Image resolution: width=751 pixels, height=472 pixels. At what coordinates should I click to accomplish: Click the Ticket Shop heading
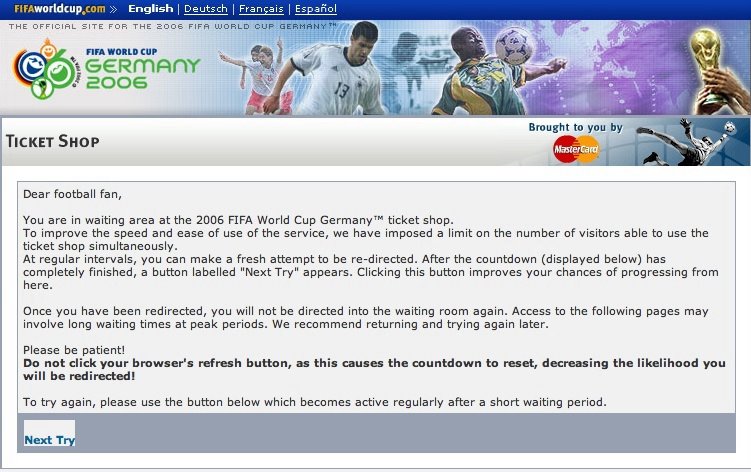coord(53,141)
